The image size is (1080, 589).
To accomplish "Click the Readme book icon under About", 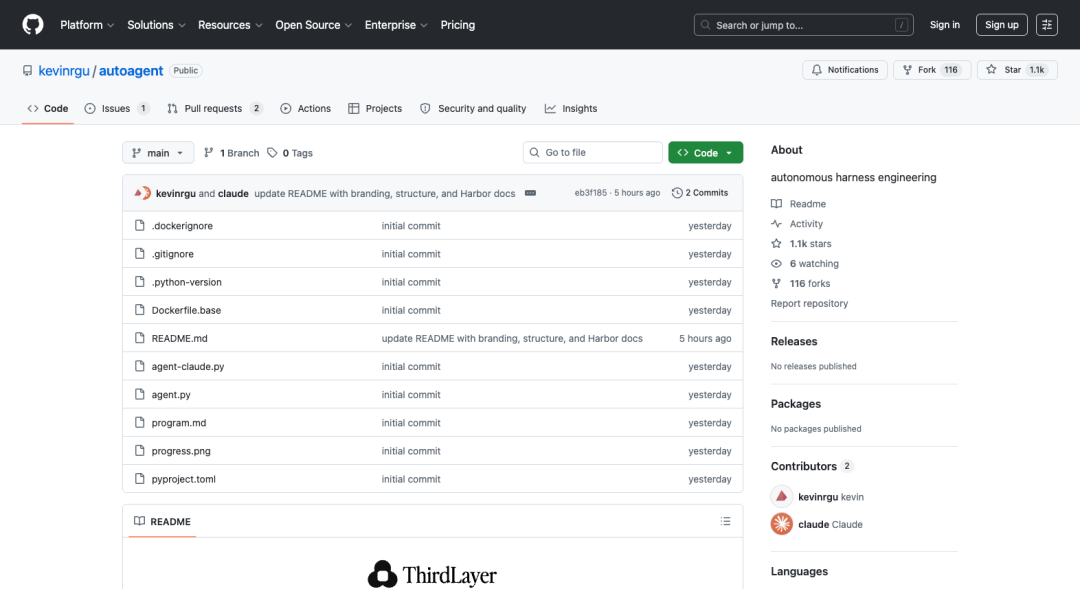I will point(776,203).
